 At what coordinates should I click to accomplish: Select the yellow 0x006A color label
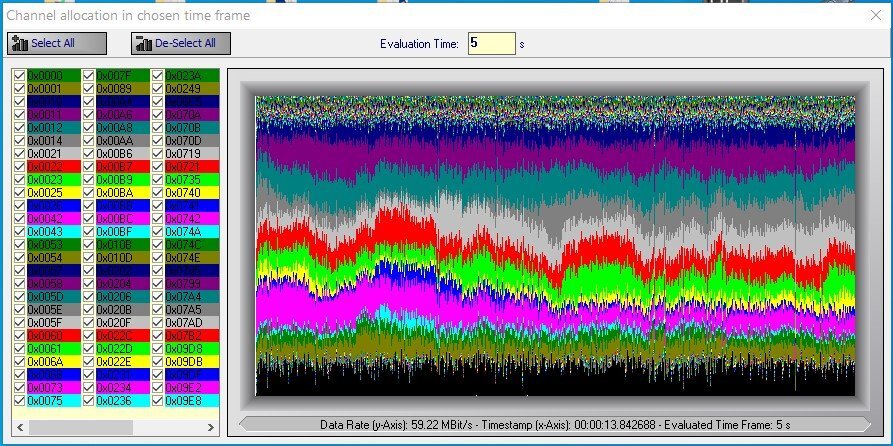(54, 362)
